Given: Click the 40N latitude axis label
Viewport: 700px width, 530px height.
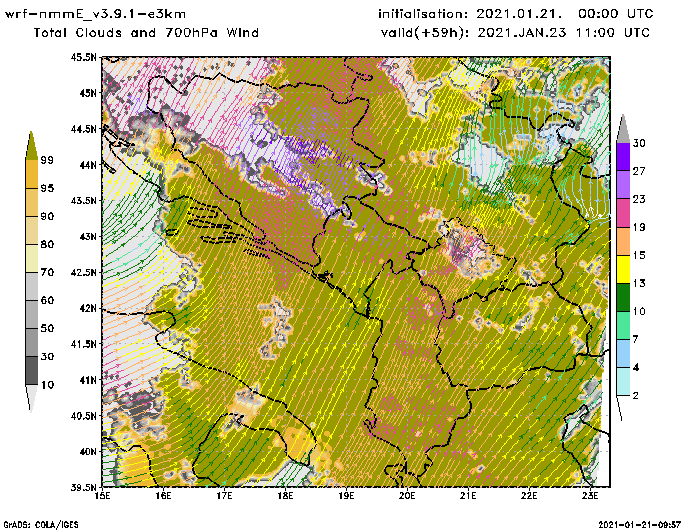Looking at the screenshot, I should coord(88,451).
